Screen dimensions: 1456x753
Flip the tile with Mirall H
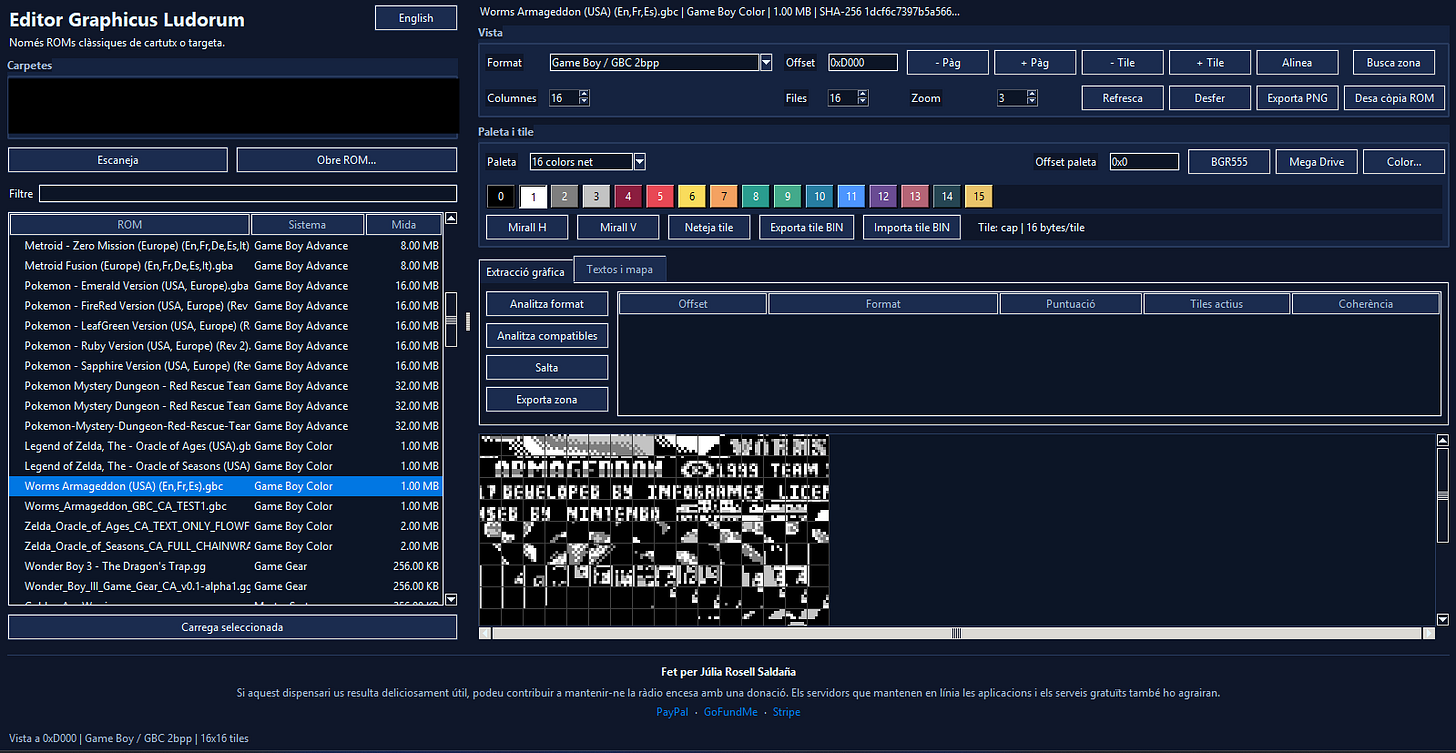(527, 227)
